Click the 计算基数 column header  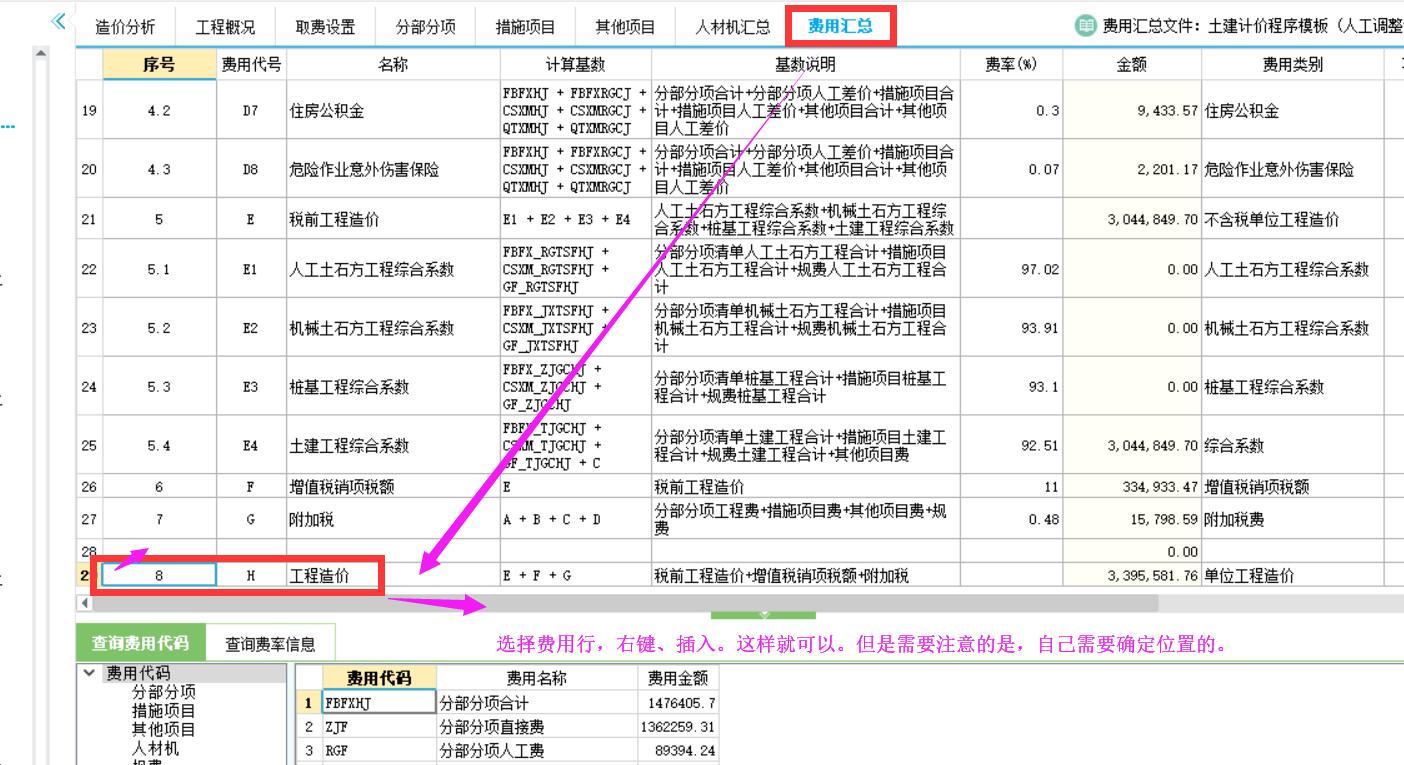tap(575, 64)
